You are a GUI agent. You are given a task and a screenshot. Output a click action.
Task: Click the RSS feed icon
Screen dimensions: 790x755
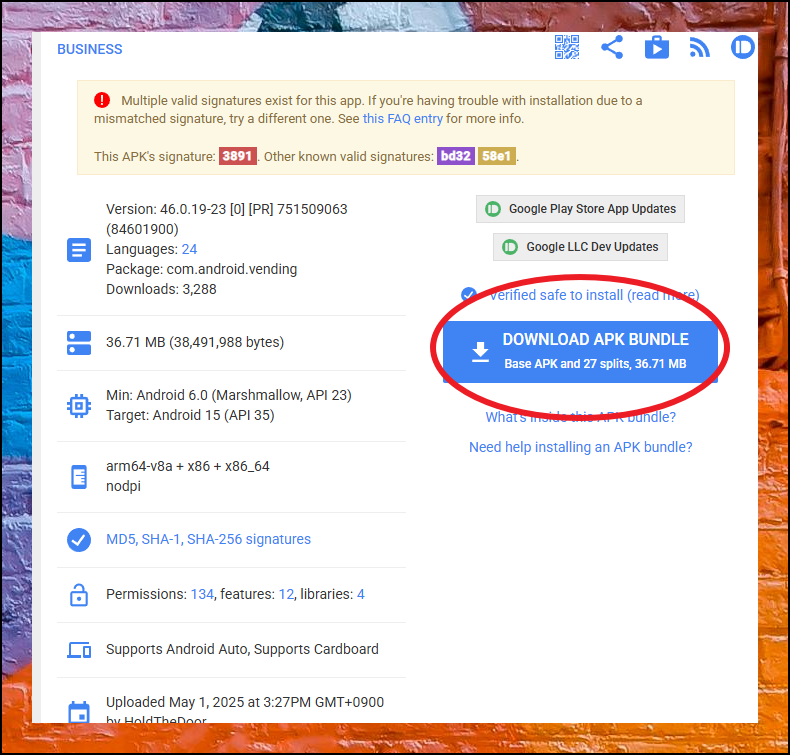coord(699,48)
